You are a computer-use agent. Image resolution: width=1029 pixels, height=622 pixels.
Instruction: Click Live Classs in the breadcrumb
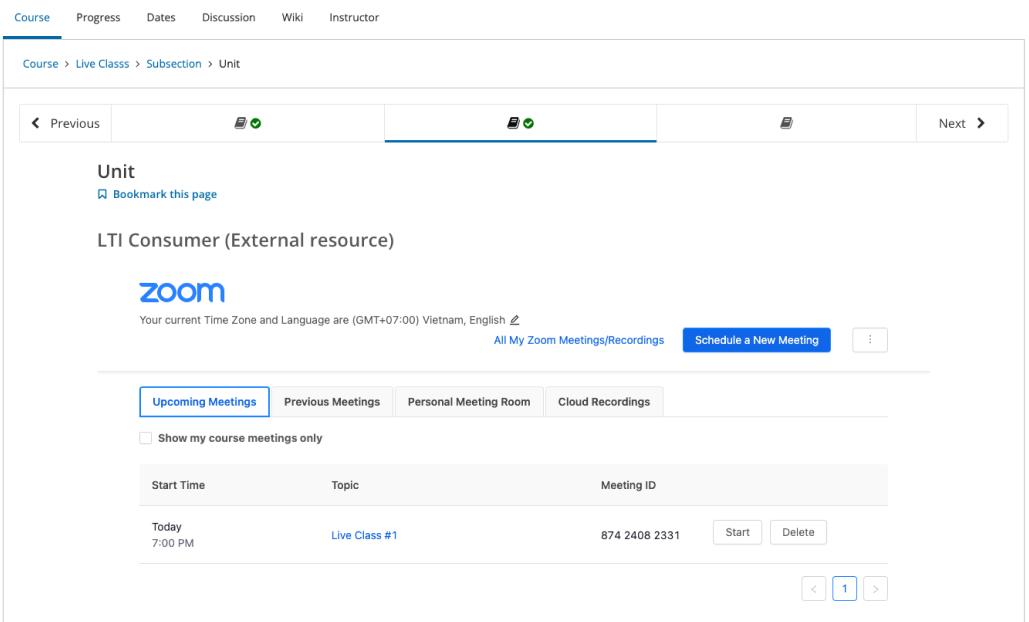point(102,64)
